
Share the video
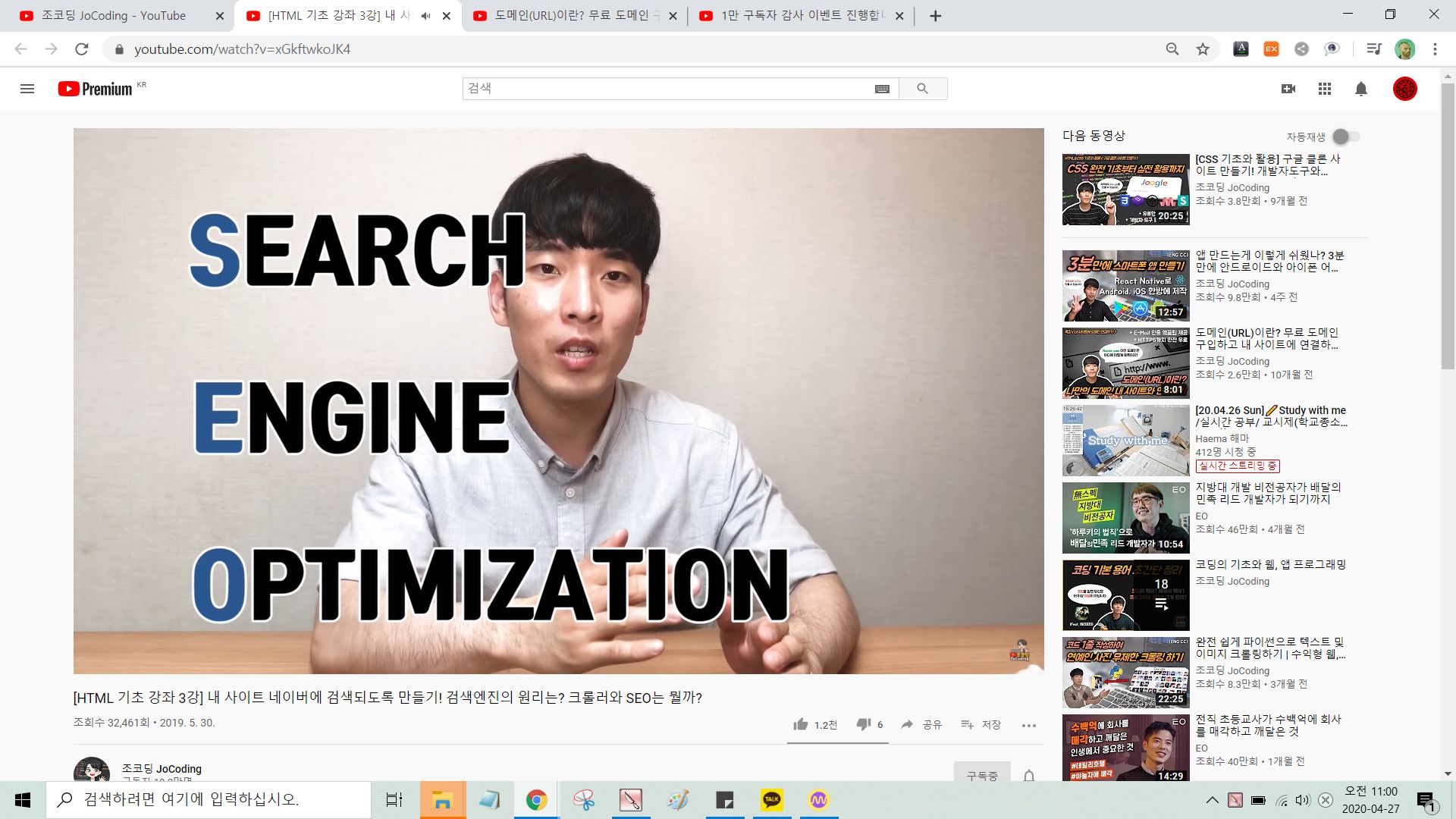(921, 724)
